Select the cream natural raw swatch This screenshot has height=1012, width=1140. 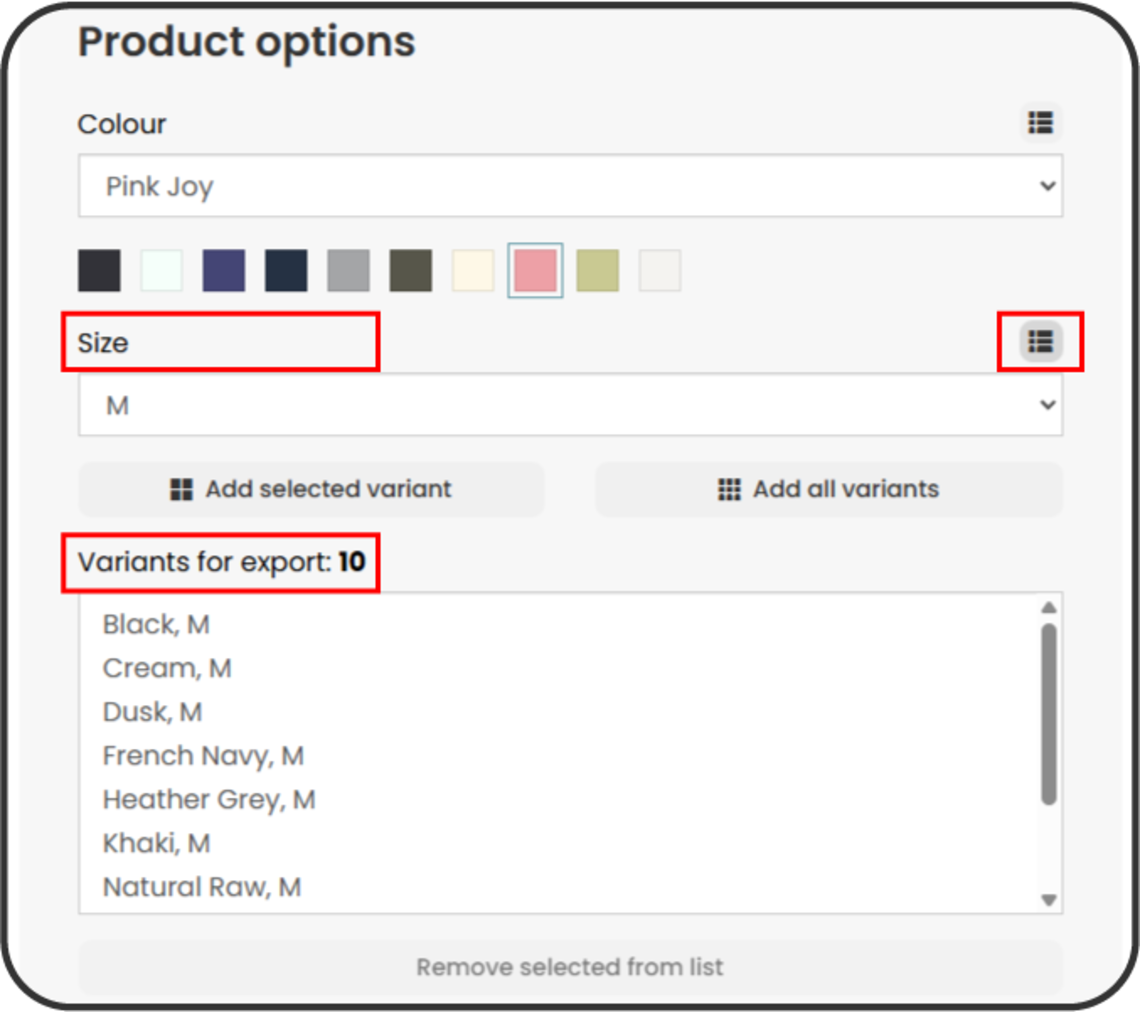[x=473, y=271]
